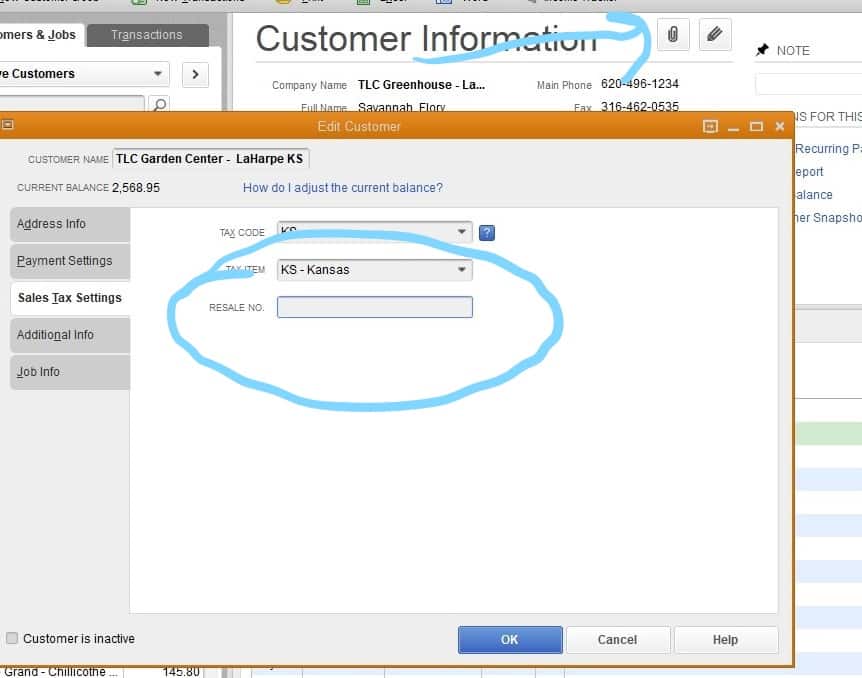The image size is (862, 678).
Task: Click the right-arrow expand button beside customer filter
Action: click(195, 74)
